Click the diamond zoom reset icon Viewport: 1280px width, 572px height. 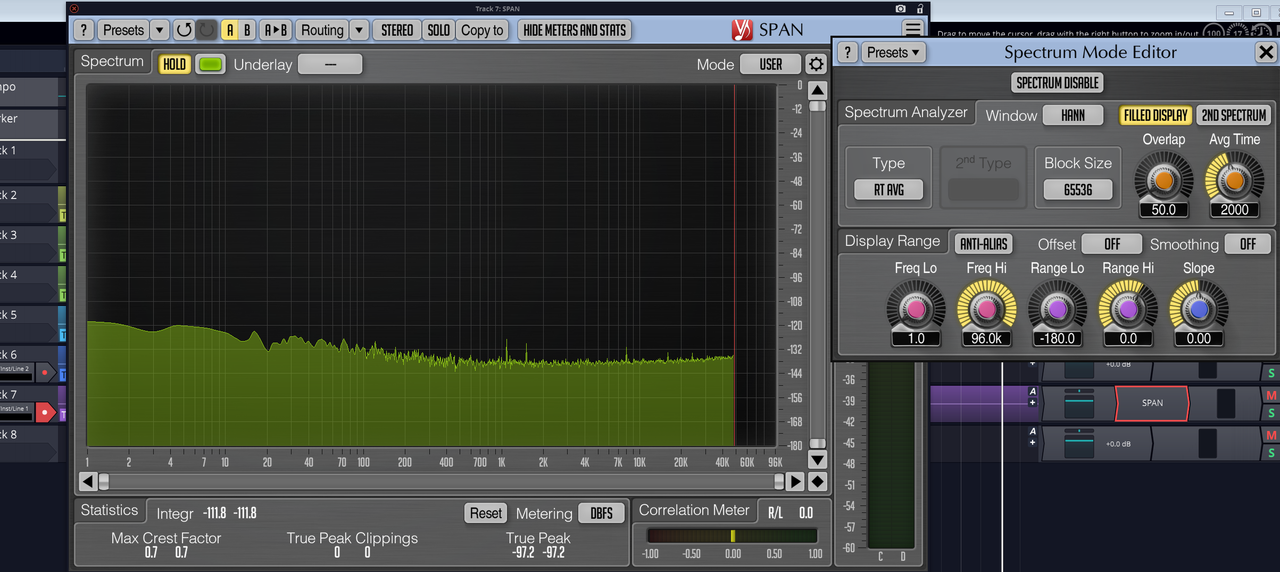pos(817,481)
